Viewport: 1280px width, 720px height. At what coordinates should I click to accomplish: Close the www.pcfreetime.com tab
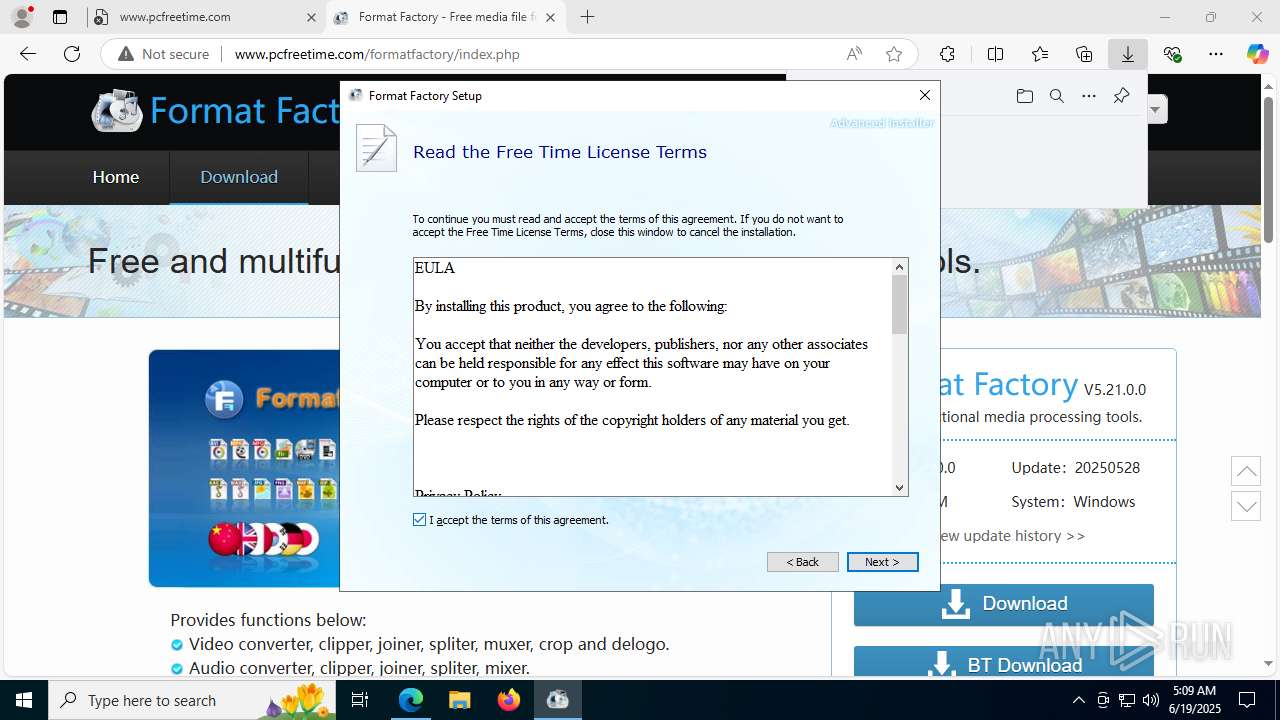[x=311, y=17]
